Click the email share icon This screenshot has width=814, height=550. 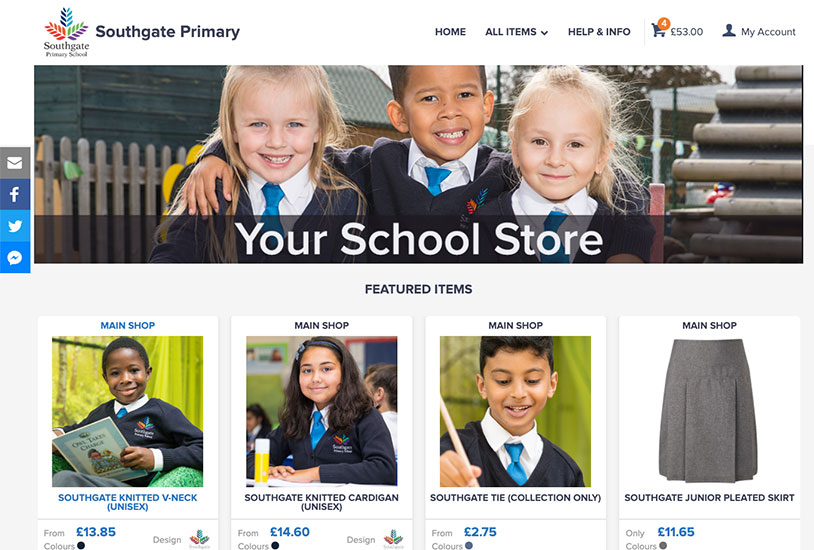coord(15,163)
